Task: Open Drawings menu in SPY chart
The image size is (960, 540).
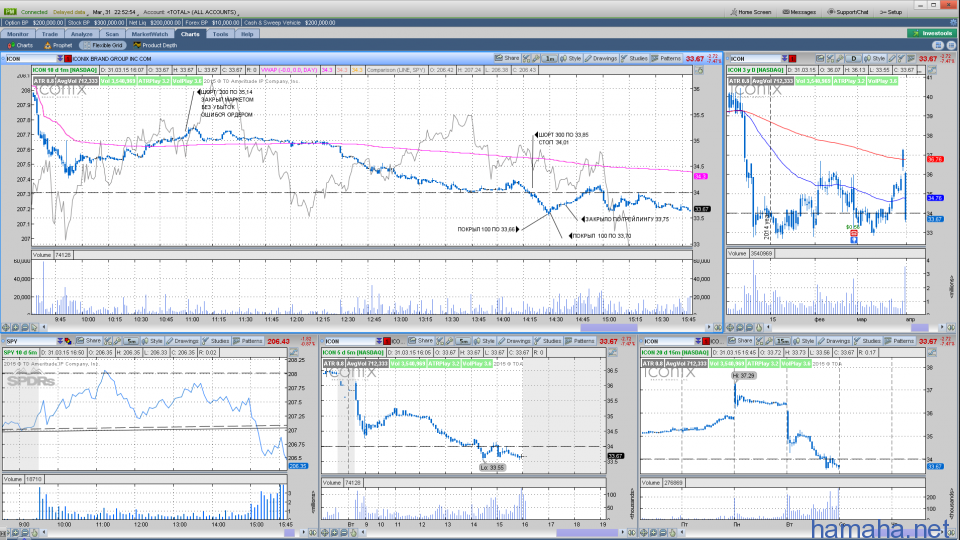Action: tap(182, 341)
